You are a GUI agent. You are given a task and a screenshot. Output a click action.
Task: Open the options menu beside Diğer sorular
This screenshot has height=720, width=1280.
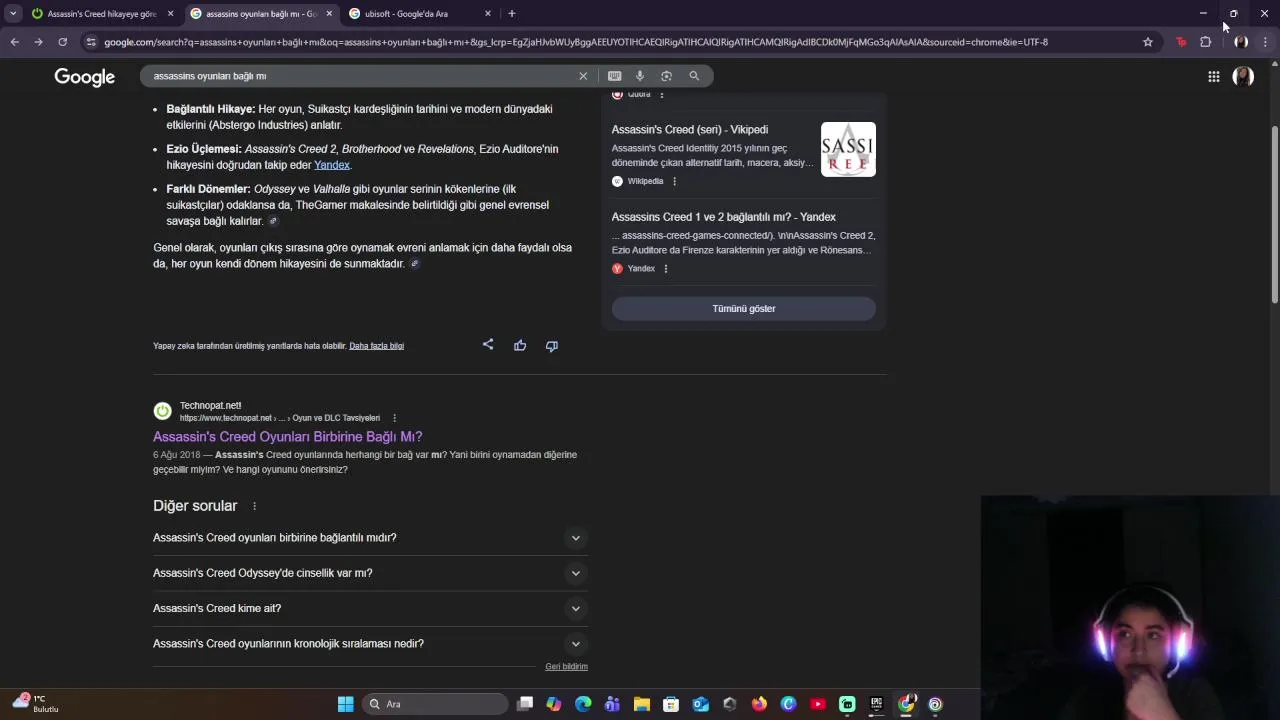pyautogui.click(x=254, y=506)
